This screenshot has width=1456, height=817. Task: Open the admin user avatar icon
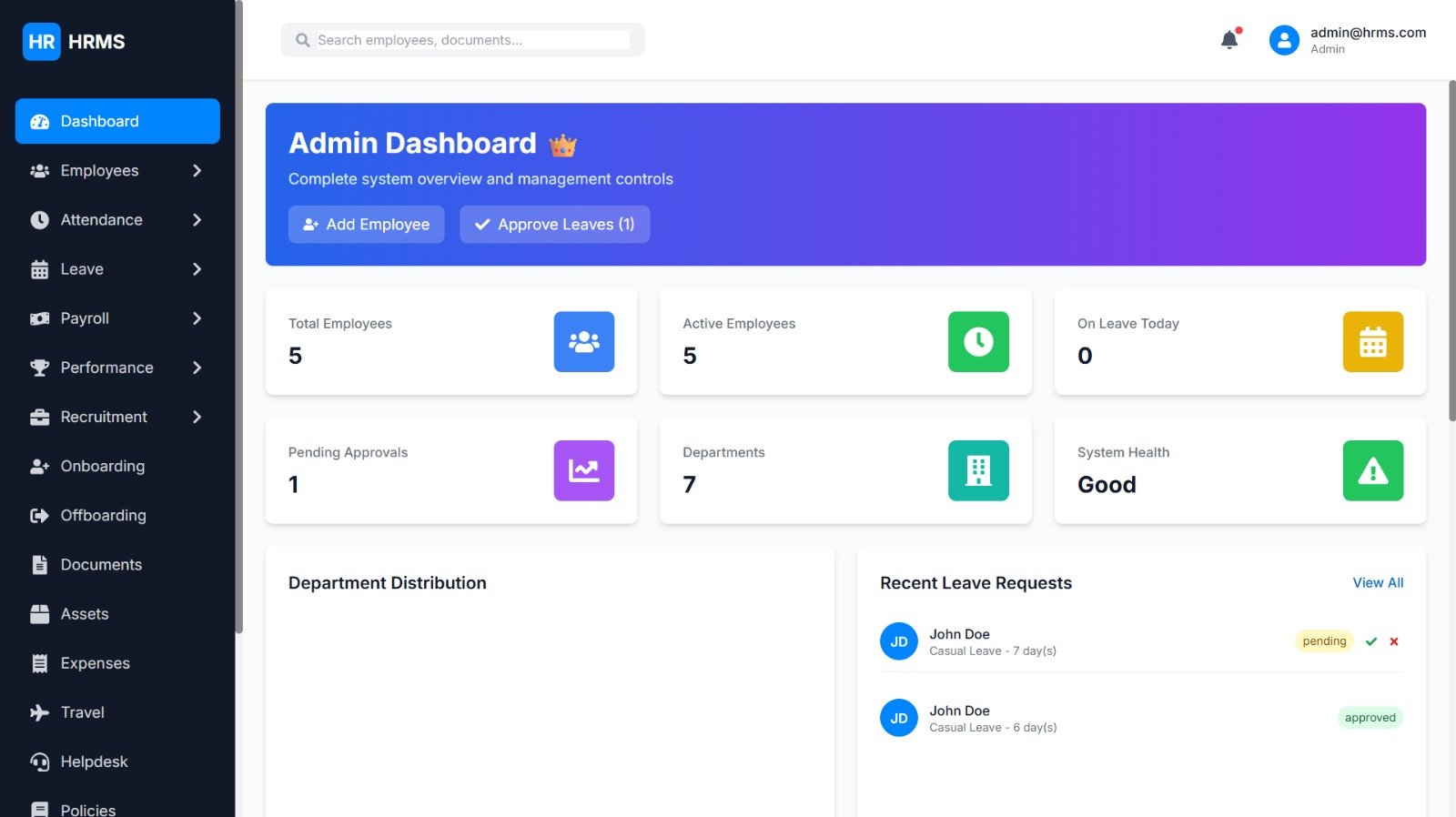click(1283, 40)
